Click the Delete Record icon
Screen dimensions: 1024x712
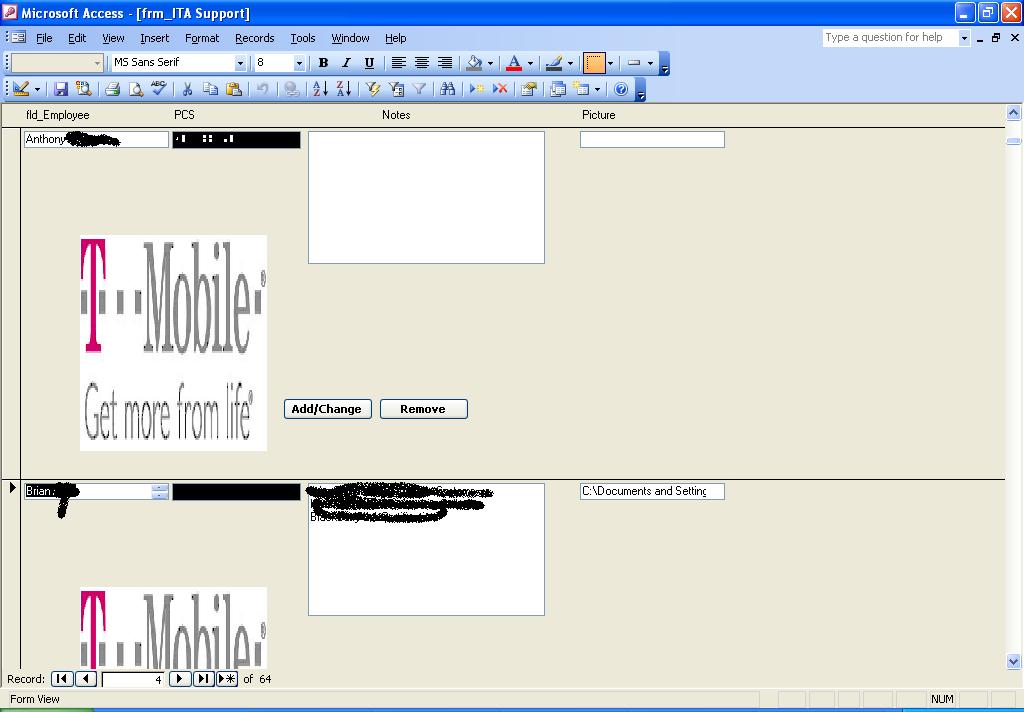pyautogui.click(x=500, y=89)
